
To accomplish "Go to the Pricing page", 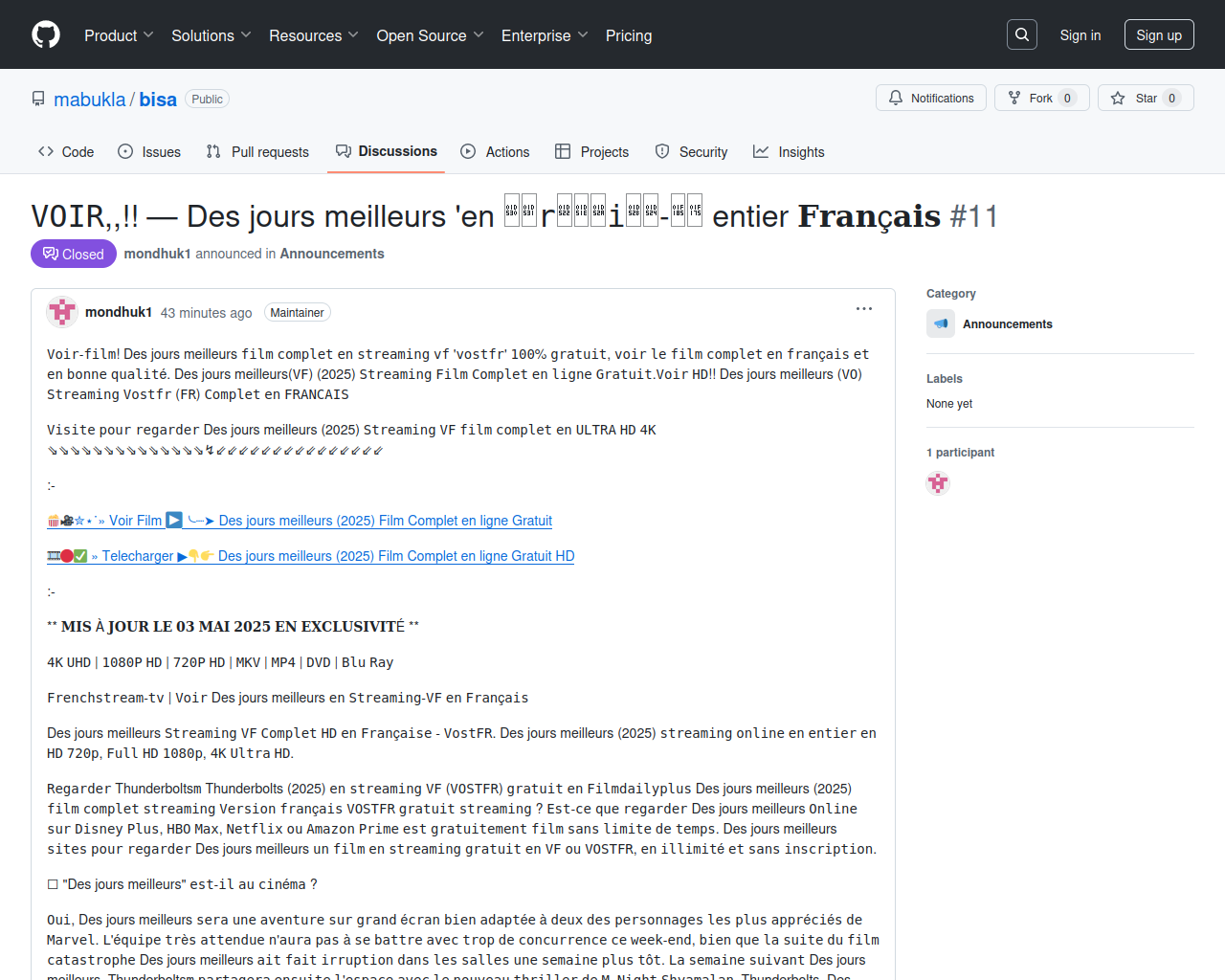I will click(629, 35).
